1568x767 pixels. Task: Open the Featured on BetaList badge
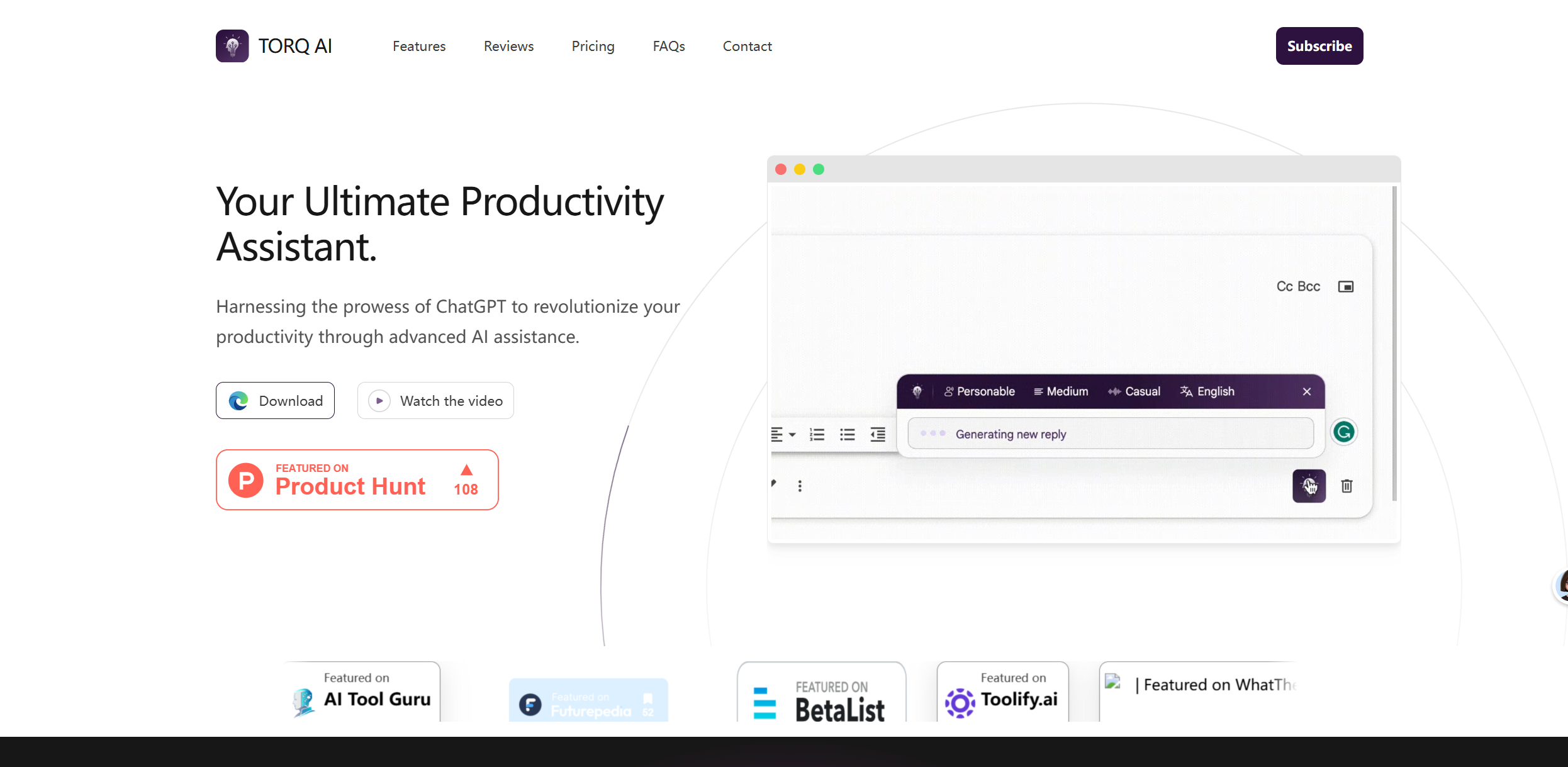pyautogui.click(x=822, y=691)
